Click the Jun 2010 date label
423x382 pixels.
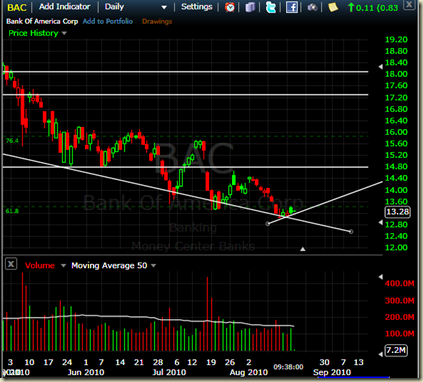86,372
